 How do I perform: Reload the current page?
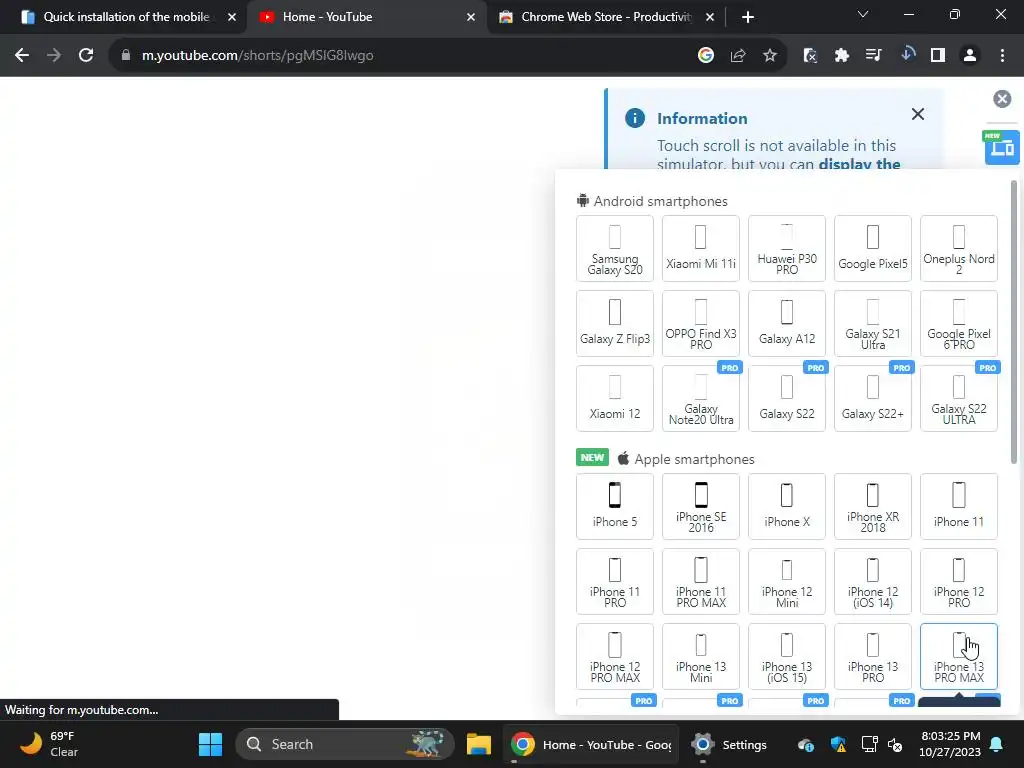86,56
